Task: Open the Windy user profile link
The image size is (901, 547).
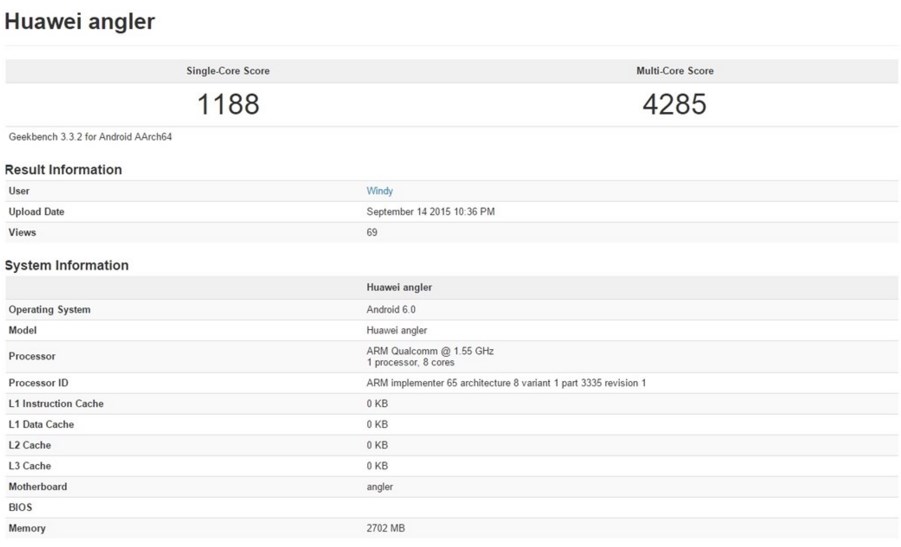Action: tap(379, 191)
